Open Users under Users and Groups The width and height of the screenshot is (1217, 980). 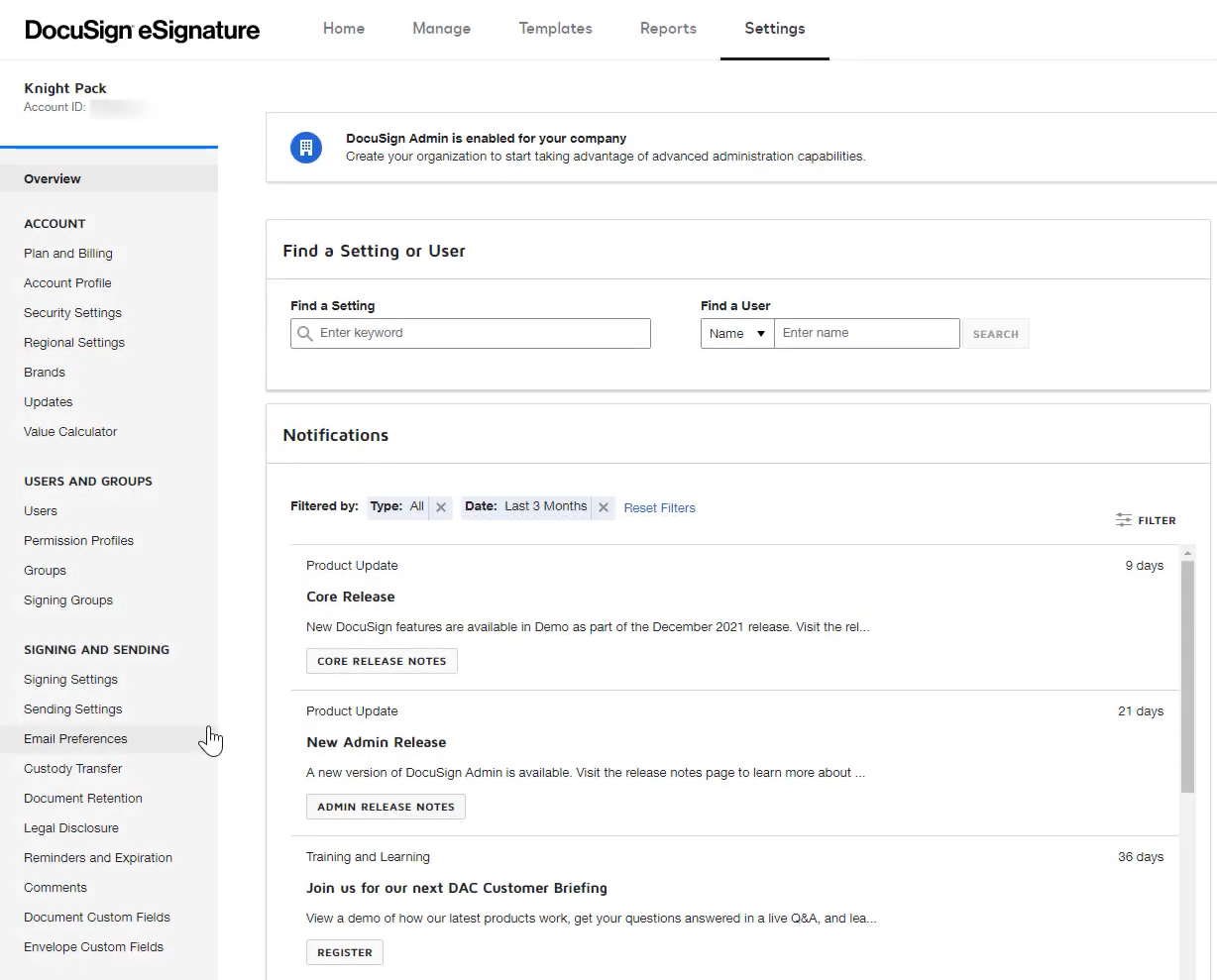(x=41, y=511)
